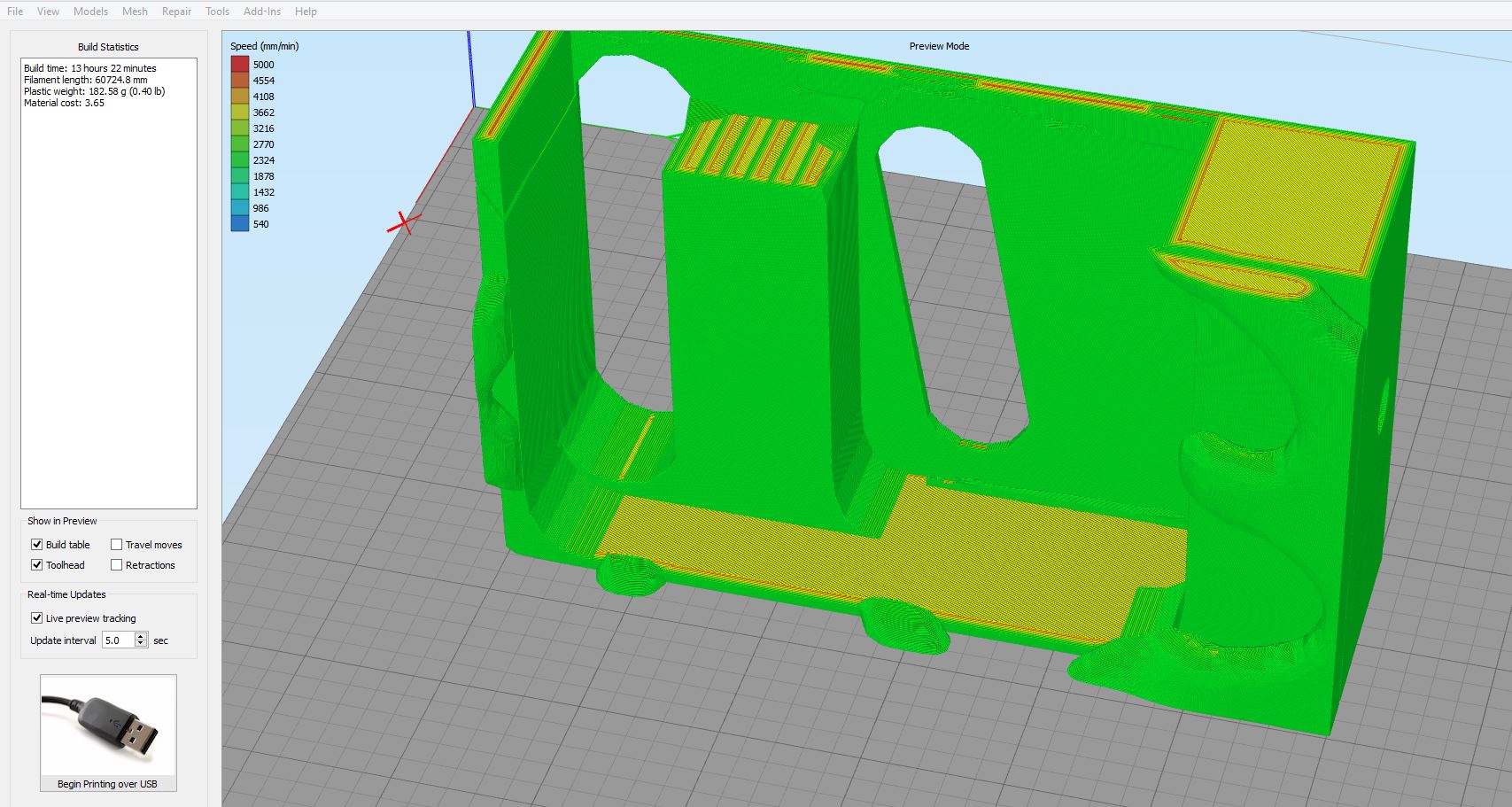This screenshot has height=807, width=1512.
Task: Click the 1878 speed color swatch
Action: (x=240, y=175)
